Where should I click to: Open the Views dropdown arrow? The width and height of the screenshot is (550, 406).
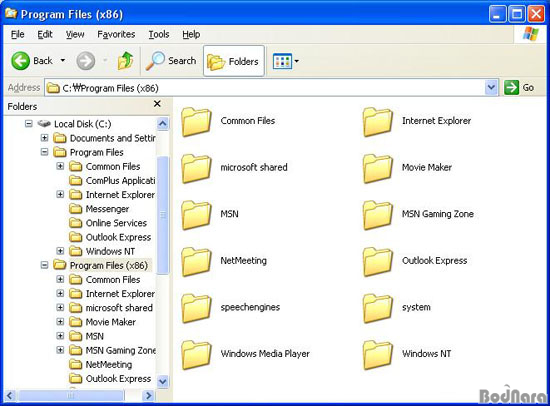[x=296, y=61]
